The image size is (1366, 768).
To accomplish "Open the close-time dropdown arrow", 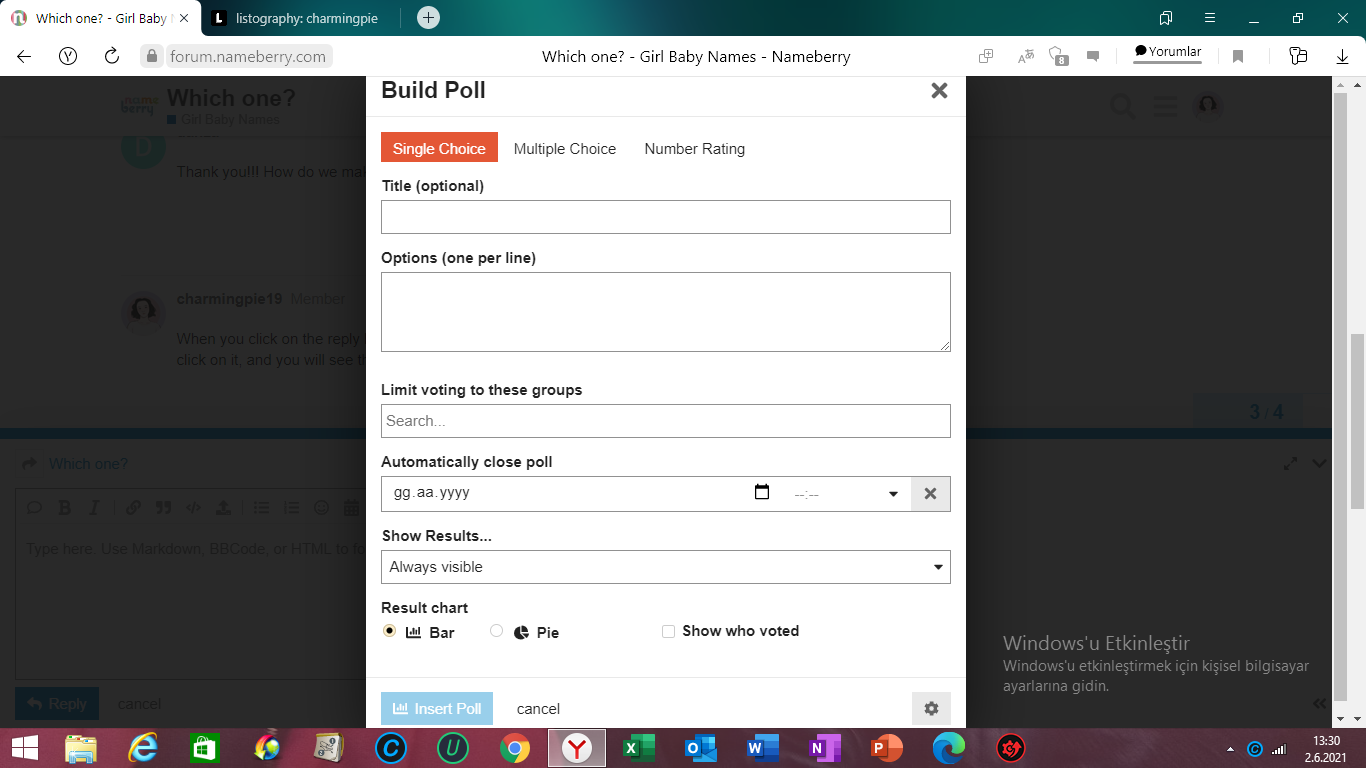I will pyautogui.click(x=893, y=494).
